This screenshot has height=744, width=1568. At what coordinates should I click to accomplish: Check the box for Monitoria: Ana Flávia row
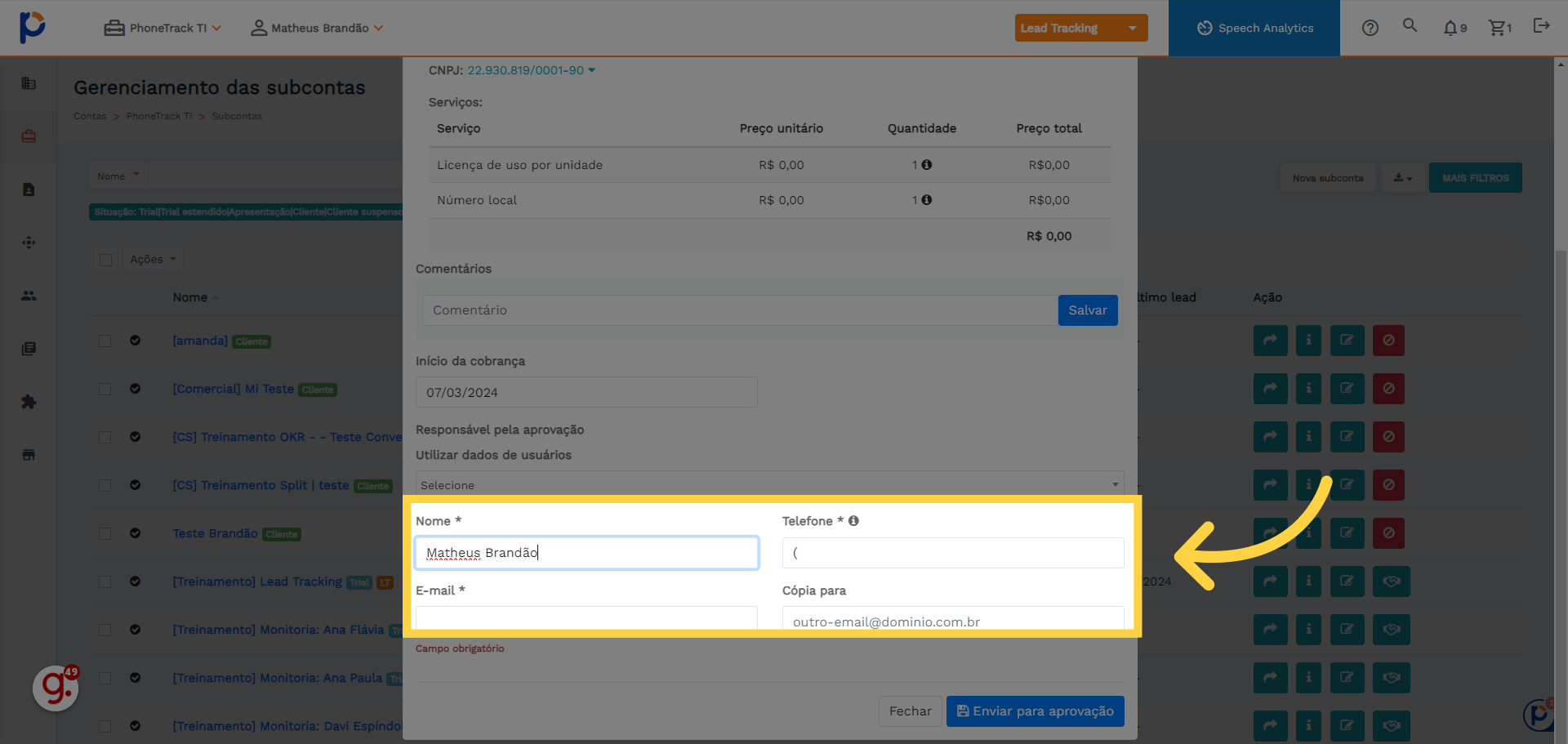[105, 630]
